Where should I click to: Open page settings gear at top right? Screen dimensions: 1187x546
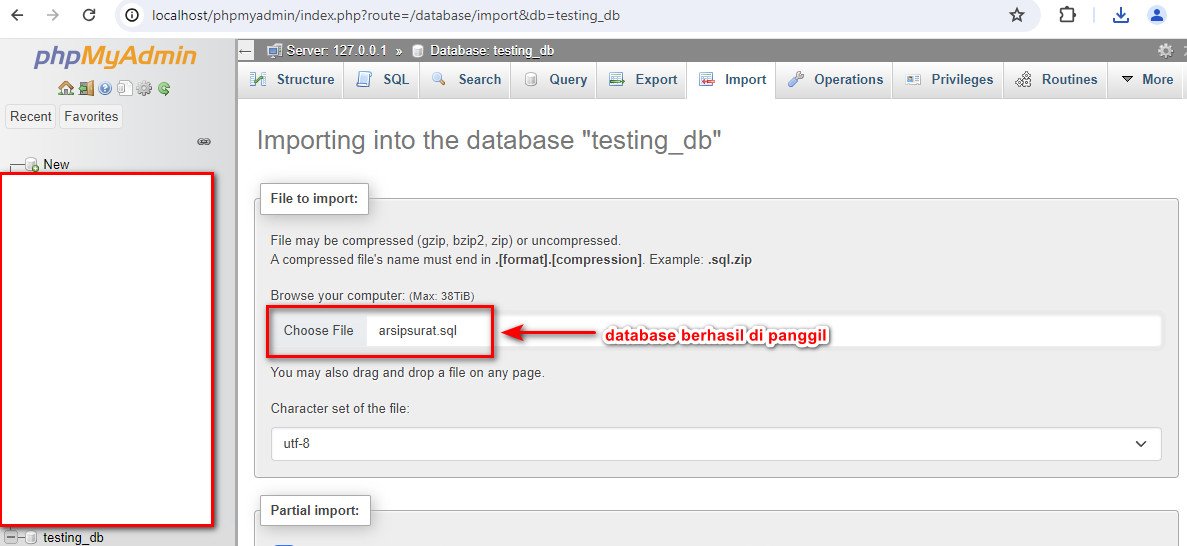click(x=1165, y=51)
